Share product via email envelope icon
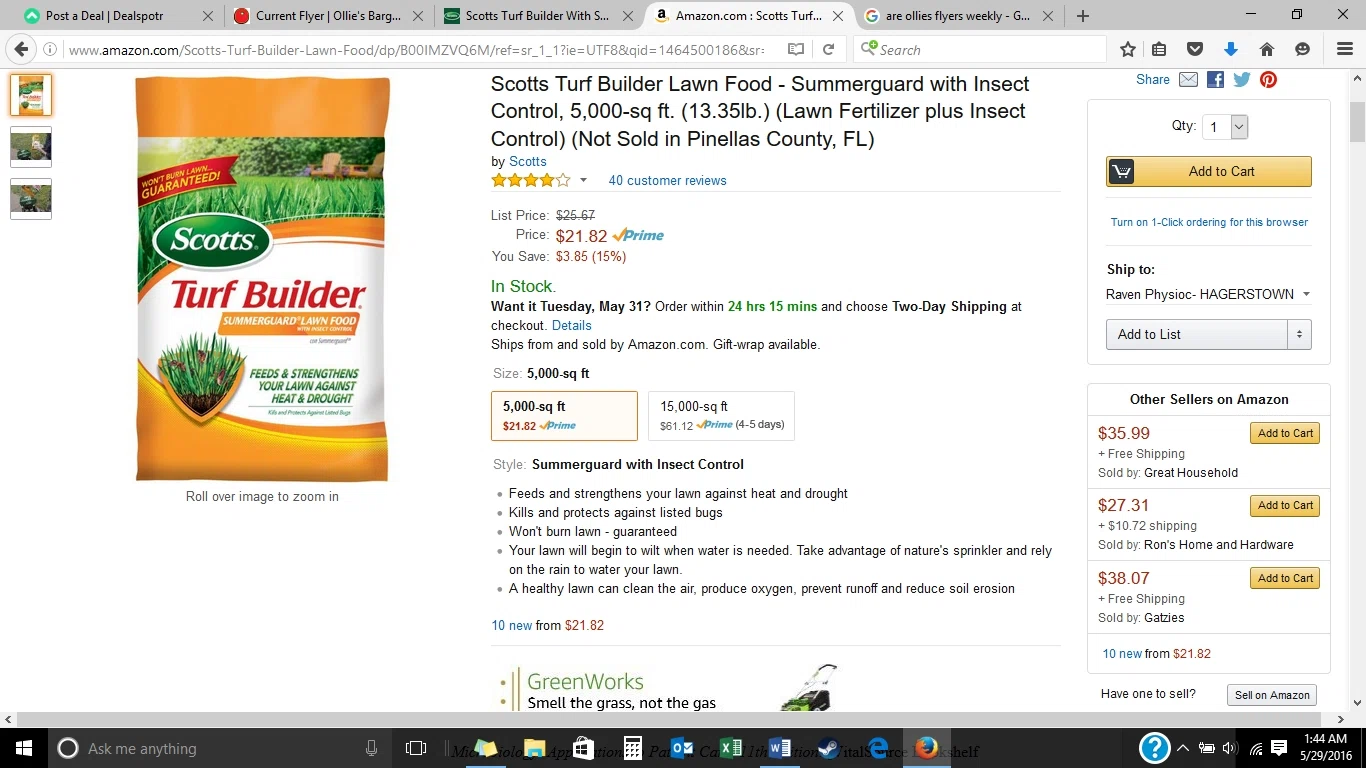The height and width of the screenshot is (768, 1366). (1188, 80)
